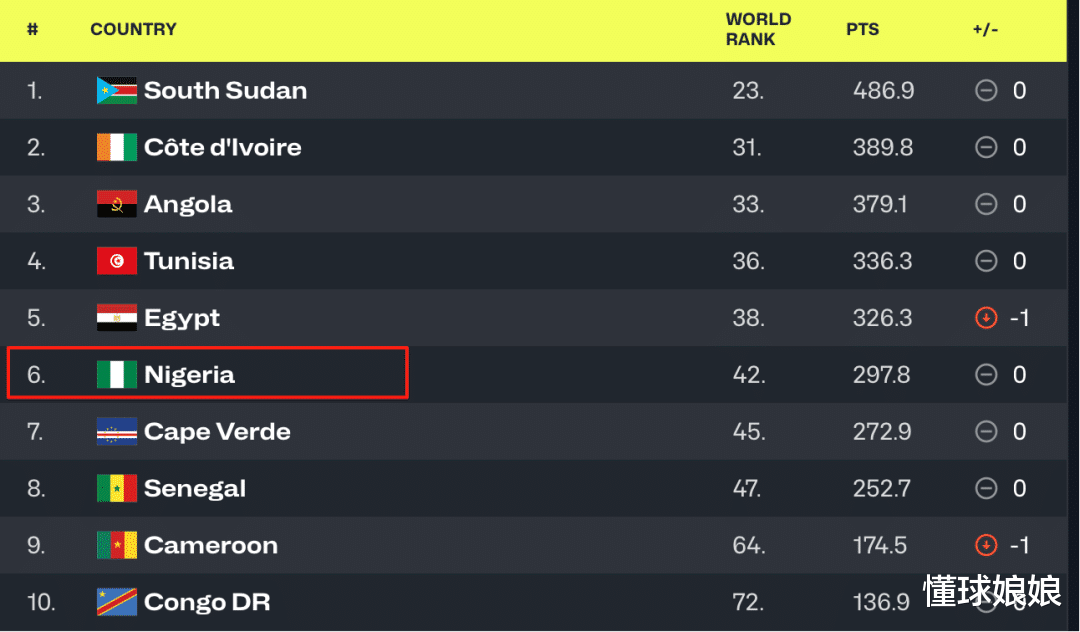Click Cameroon's red down-arrow rank change icon
1080x632 pixels.
pyautogui.click(x=986, y=545)
